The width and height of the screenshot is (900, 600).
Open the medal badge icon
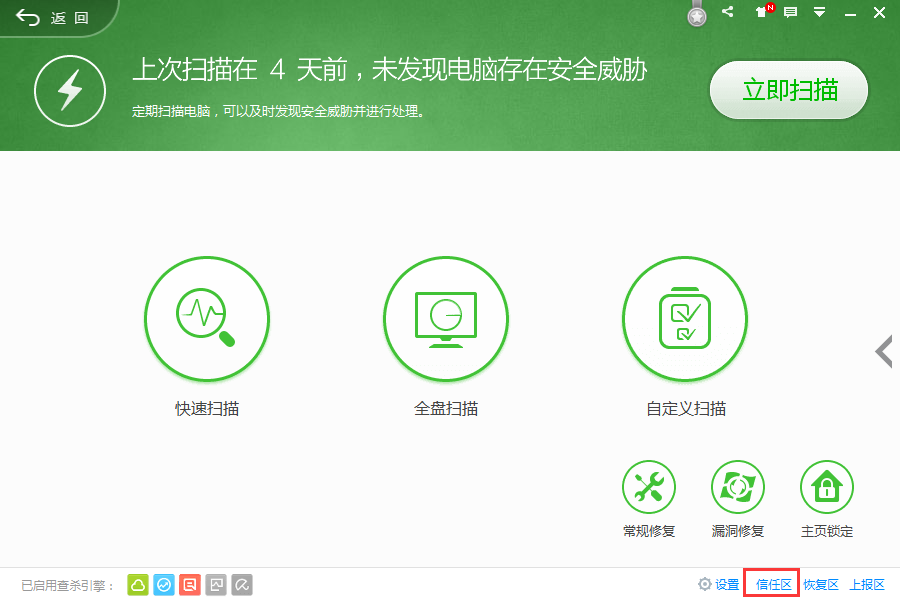tap(697, 14)
